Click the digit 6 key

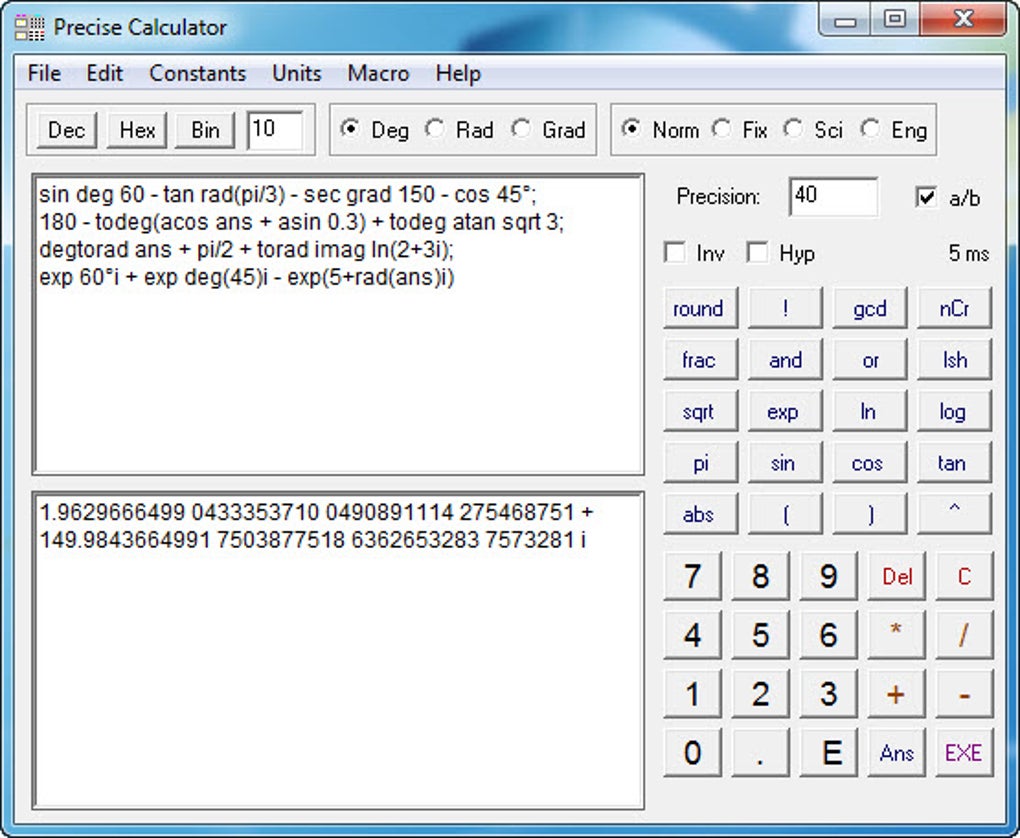(828, 635)
